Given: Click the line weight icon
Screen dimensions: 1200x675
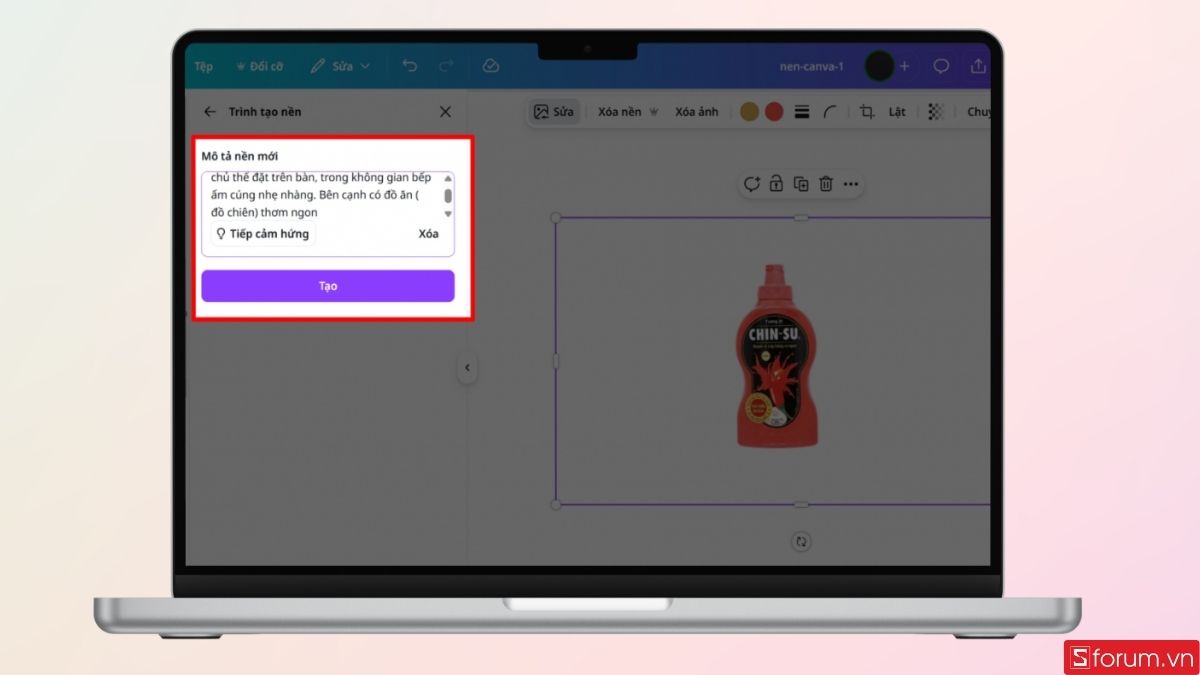Looking at the screenshot, I should pyautogui.click(x=801, y=112).
